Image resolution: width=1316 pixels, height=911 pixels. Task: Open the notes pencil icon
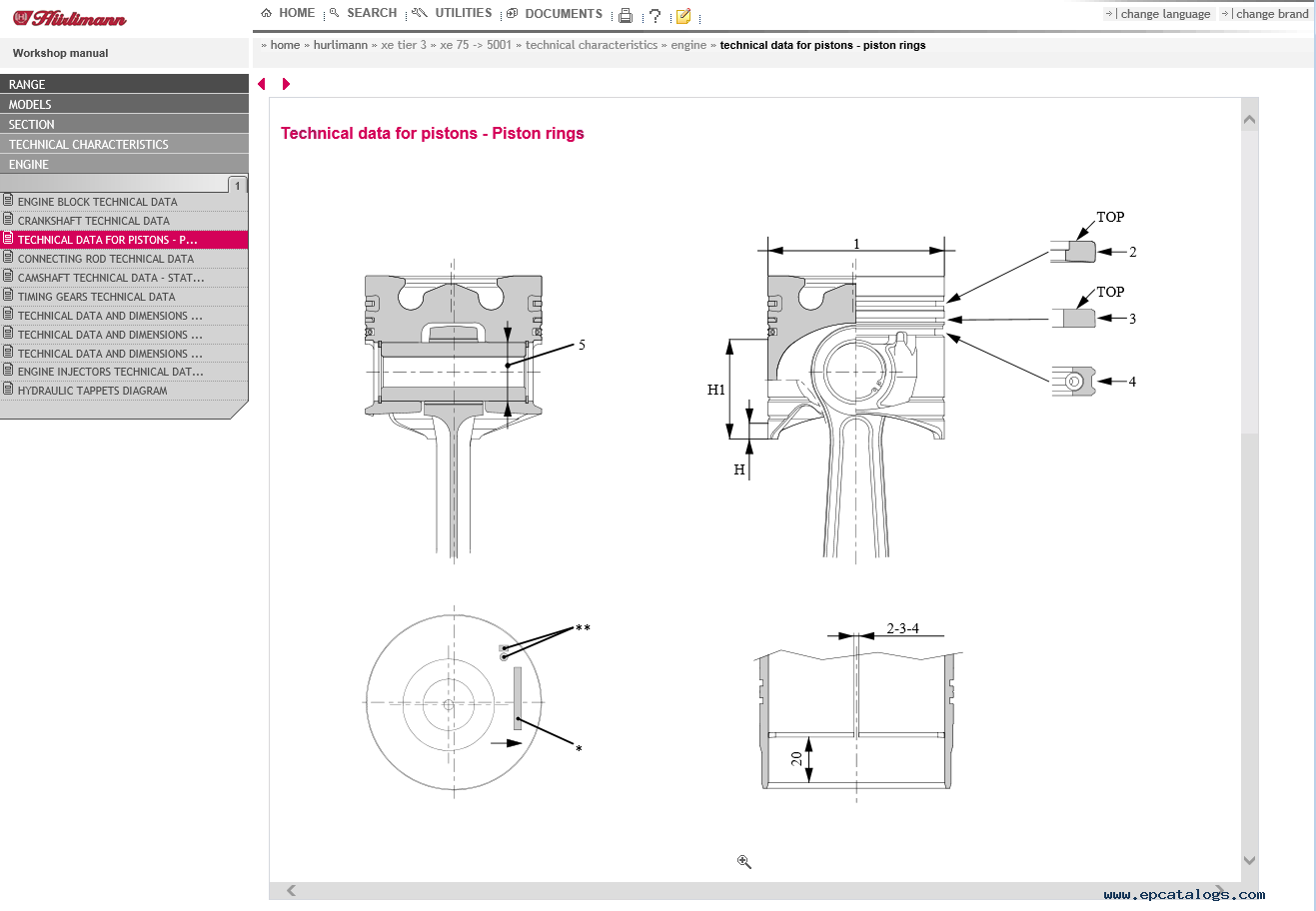683,15
